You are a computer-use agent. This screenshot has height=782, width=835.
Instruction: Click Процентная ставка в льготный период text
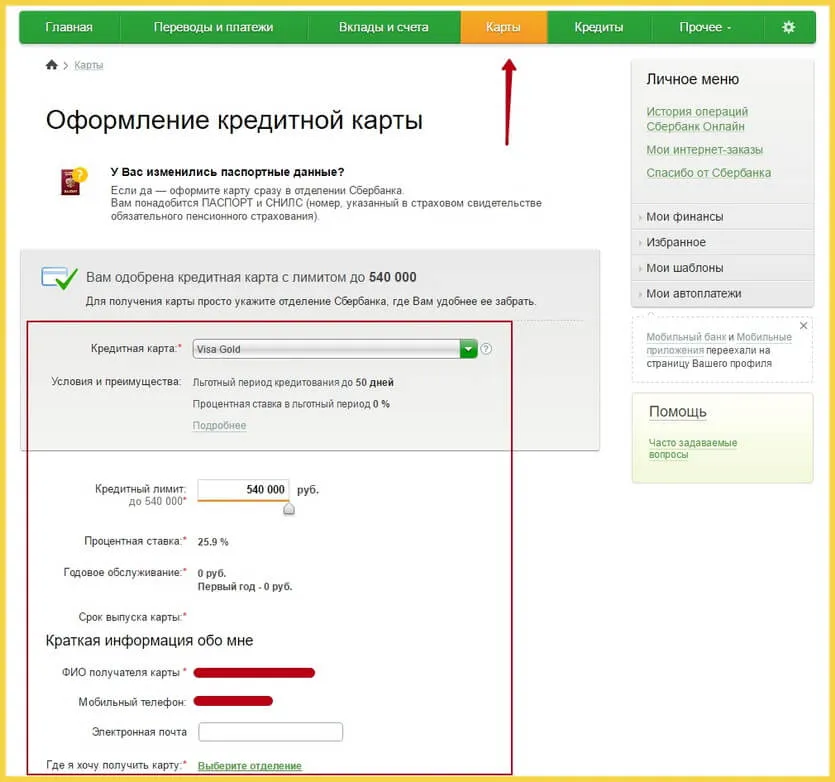[x=291, y=404]
